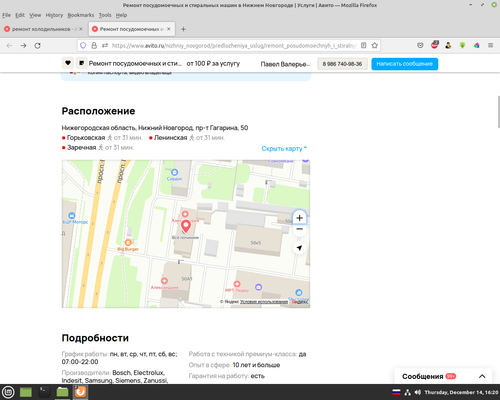Zoom out on the map with minus button
The width and height of the screenshot is (500, 400).
(299, 229)
